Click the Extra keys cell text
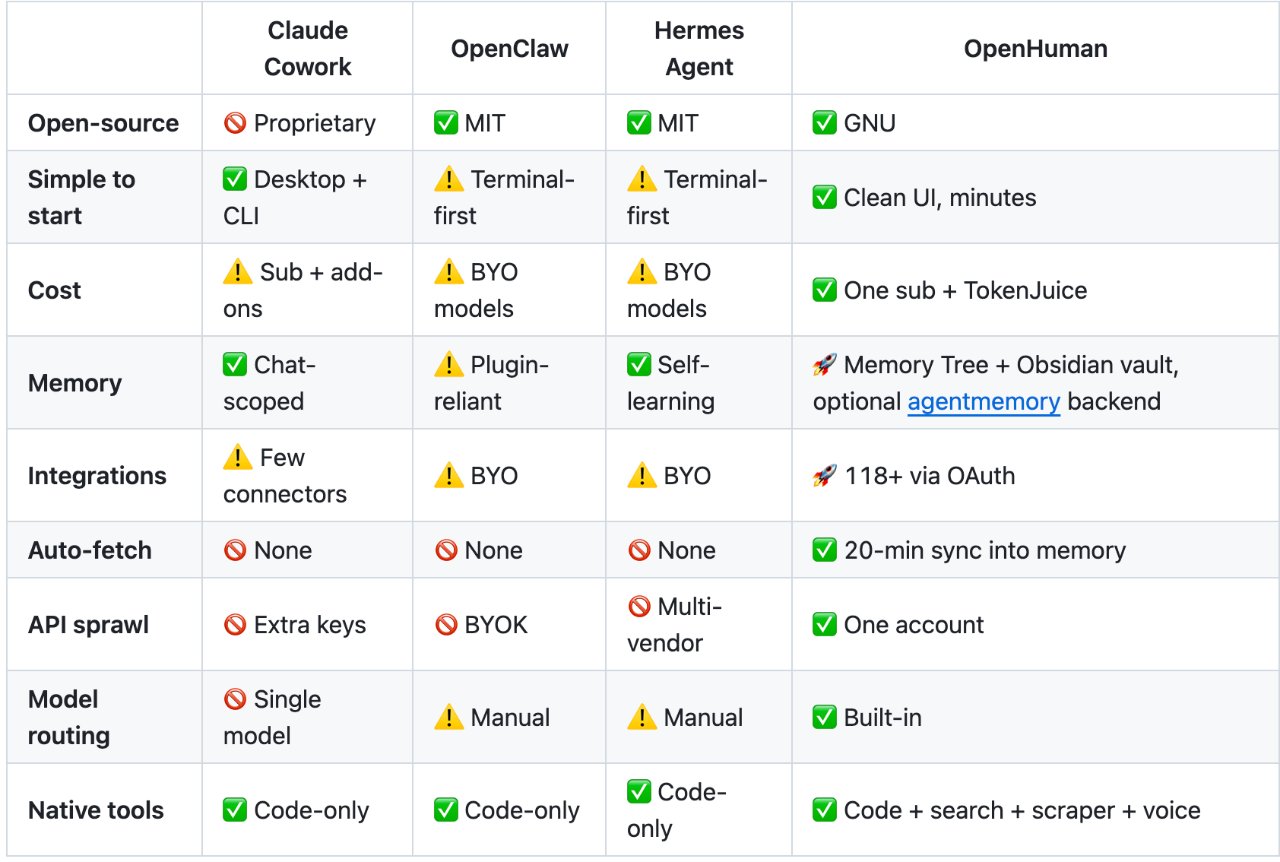The width and height of the screenshot is (1280, 862). coord(310,625)
